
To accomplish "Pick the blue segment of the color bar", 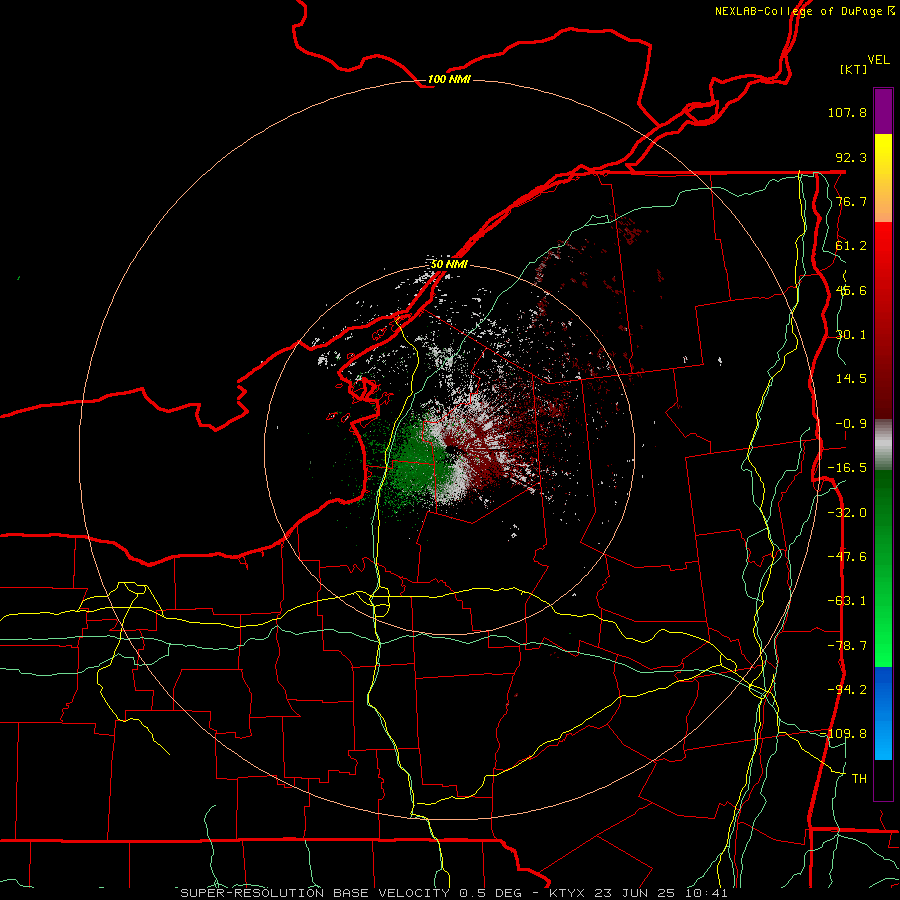I will pyautogui.click(x=883, y=713).
